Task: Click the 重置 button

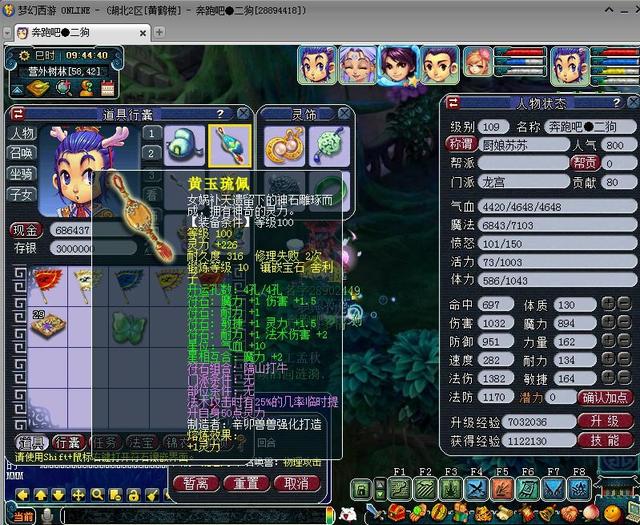Action: pyautogui.click(x=247, y=484)
